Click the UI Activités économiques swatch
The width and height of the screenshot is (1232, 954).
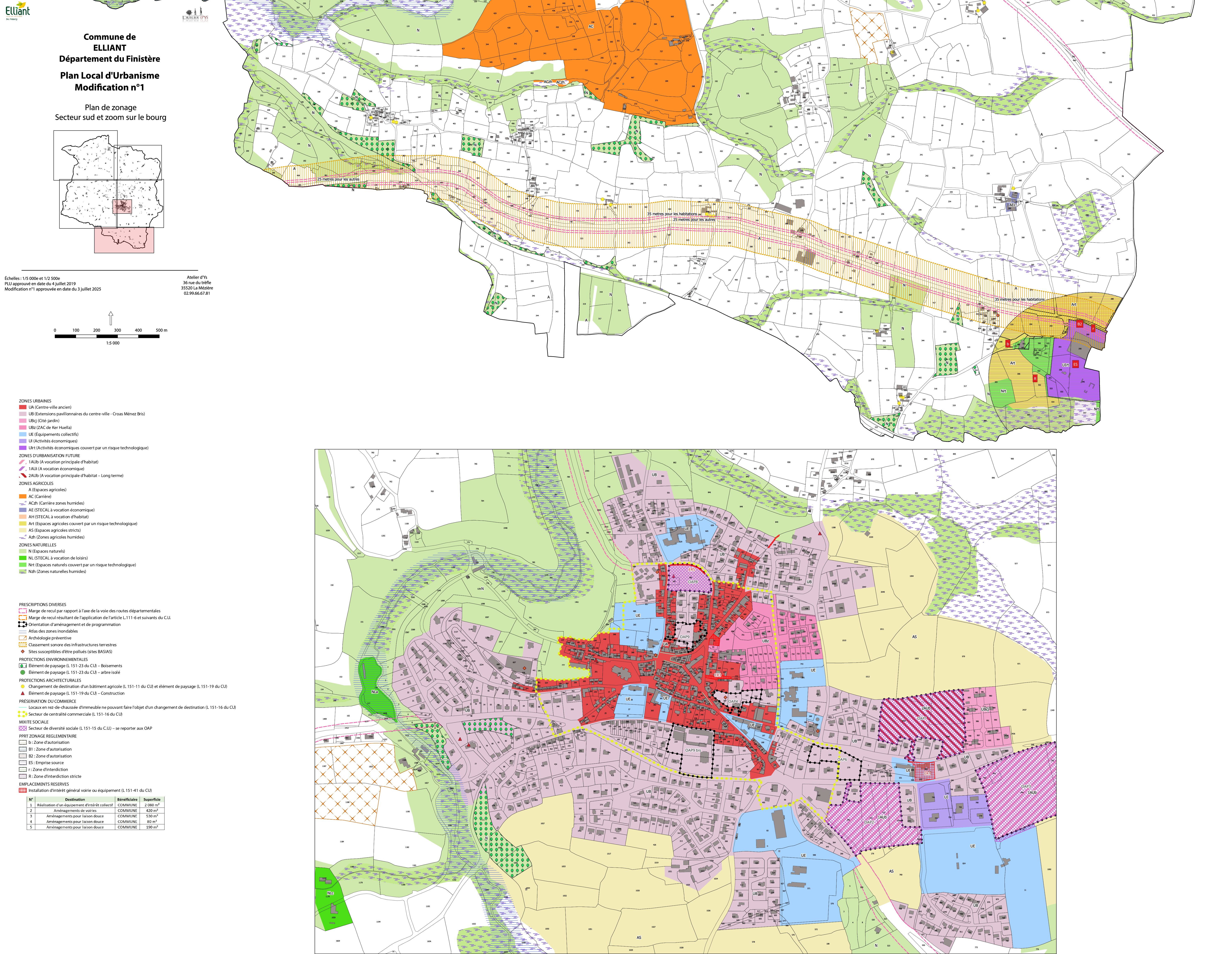tap(23, 441)
